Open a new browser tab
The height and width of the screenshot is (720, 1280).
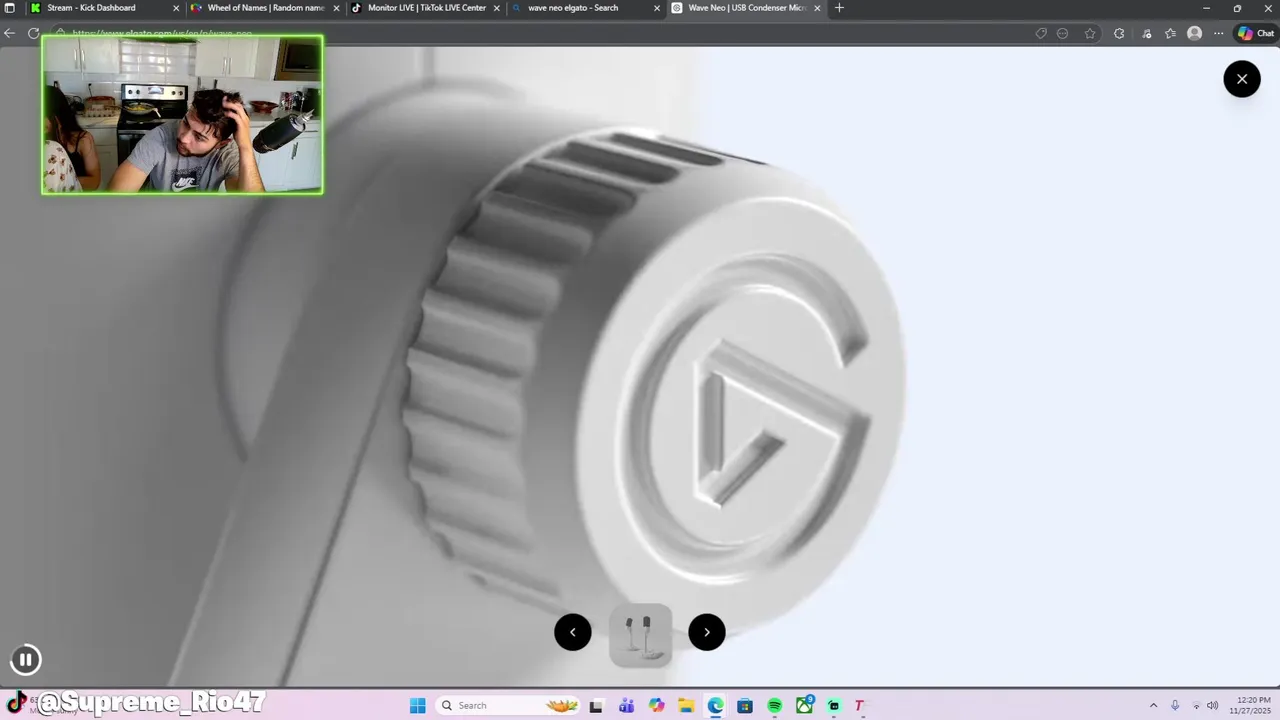pyautogui.click(x=839, y=8)
